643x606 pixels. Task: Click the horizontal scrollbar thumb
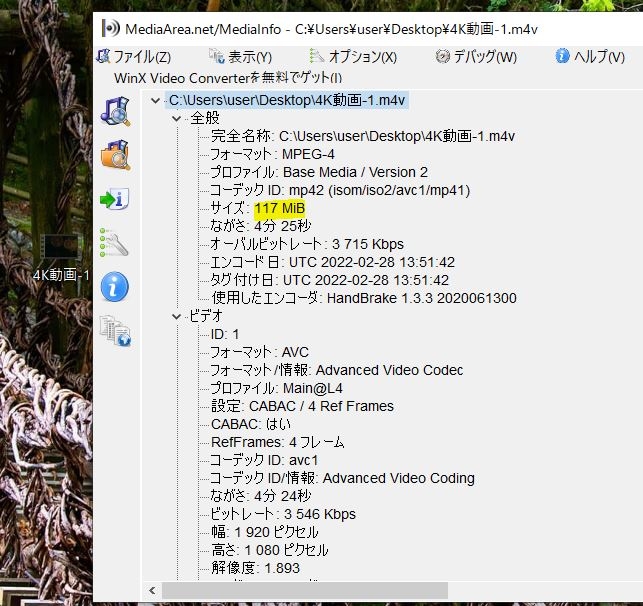pos(305,591)
